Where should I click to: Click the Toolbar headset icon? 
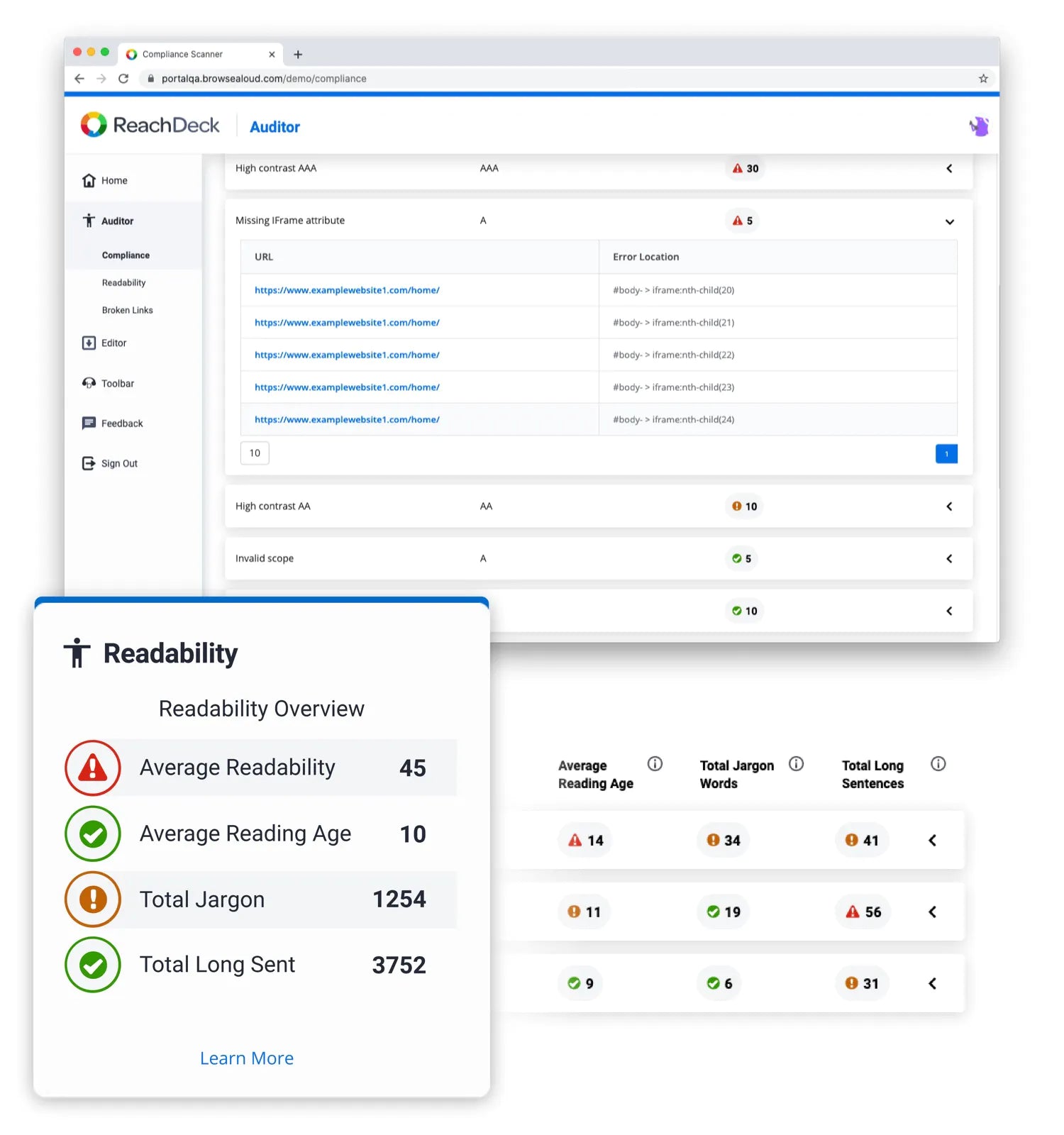(x=89, y=383)
